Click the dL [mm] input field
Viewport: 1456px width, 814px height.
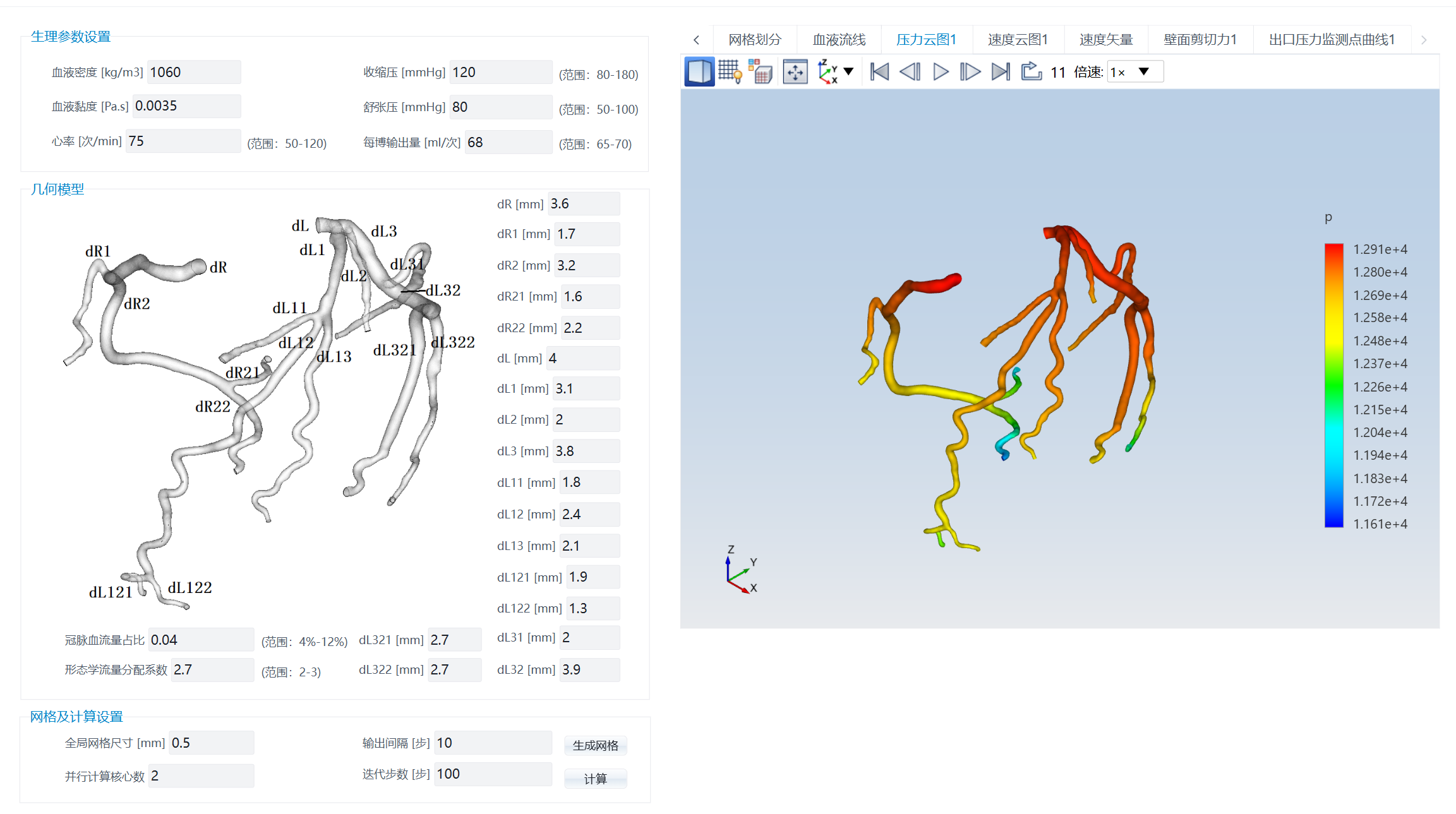[583, 359]
